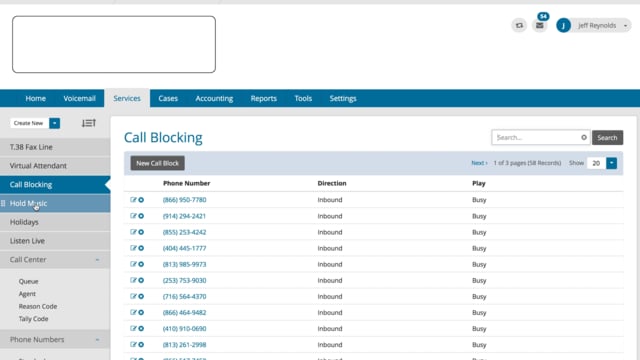This screenshot has width=640, height=360.
Task: Click the New Call Block button
Action: tap(158, 163)
